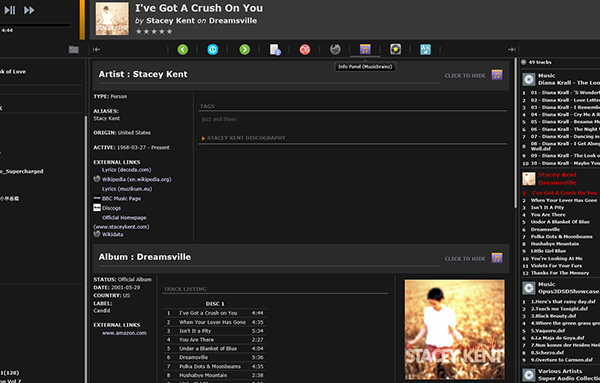The image size is (600, 383).
Task: Click the info panel vertical scrollbar
Action: coord(515,134)
